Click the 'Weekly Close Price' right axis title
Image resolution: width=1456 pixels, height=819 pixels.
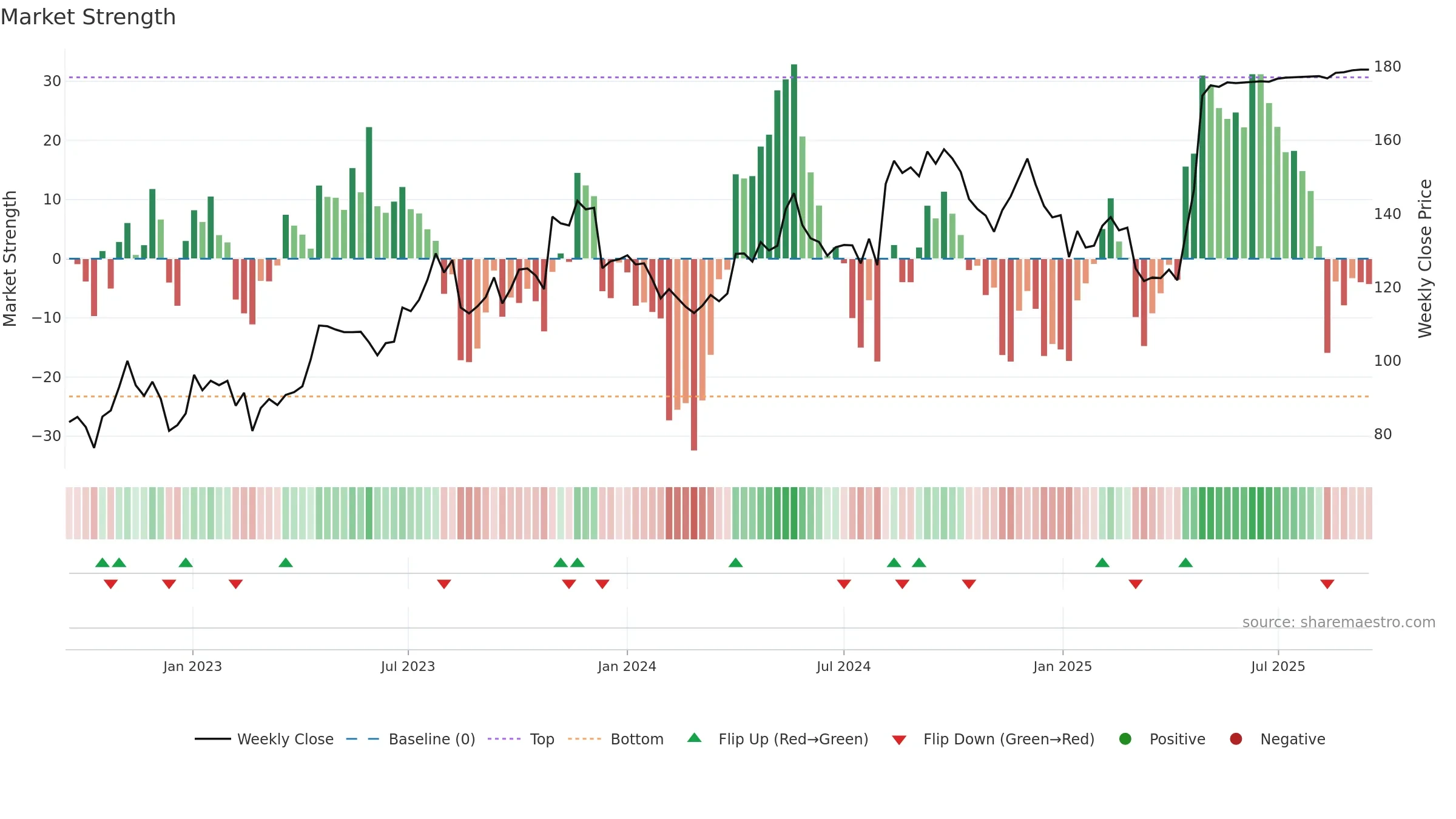coord(1424,258)
